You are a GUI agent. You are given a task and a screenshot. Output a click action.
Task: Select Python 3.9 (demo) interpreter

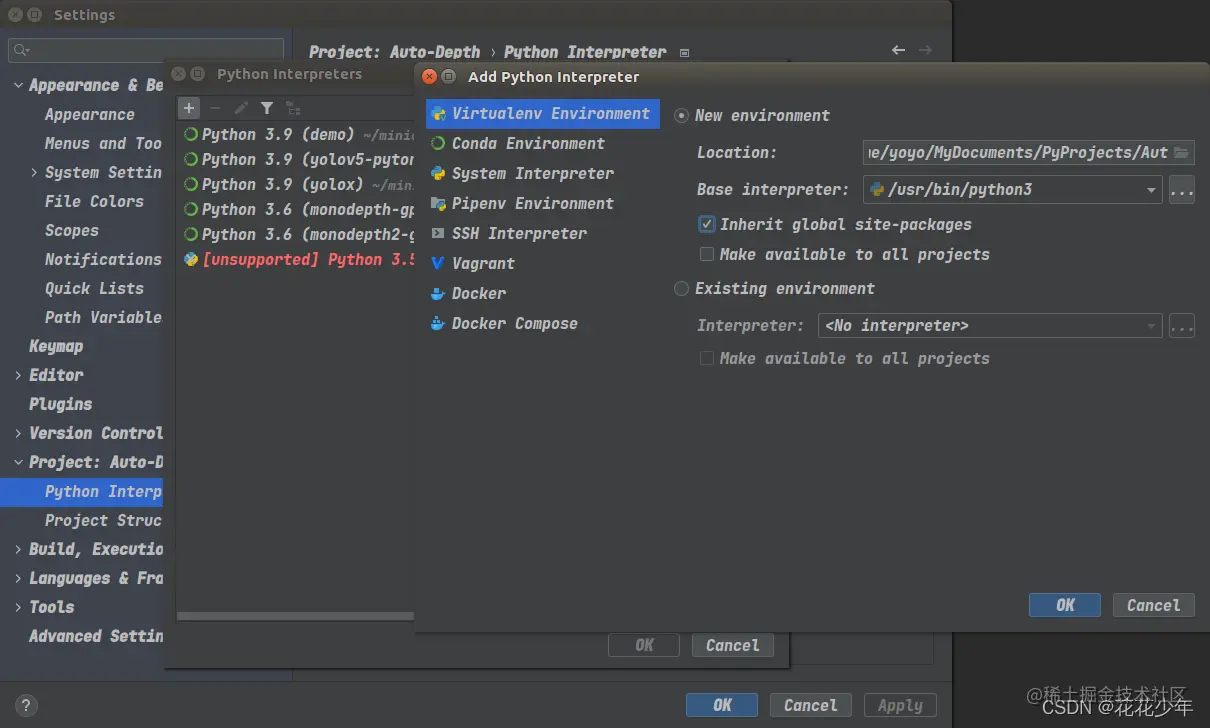(297, 134)
